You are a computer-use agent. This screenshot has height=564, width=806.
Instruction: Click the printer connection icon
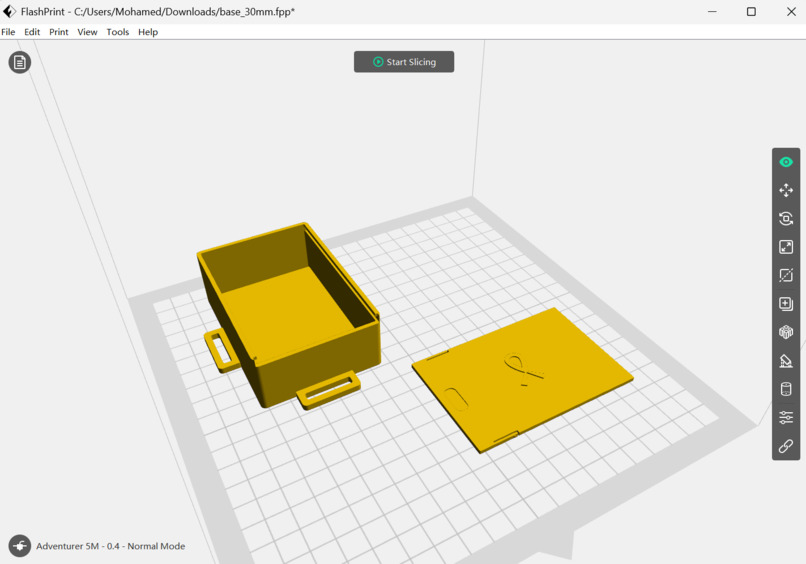[20, 546]
